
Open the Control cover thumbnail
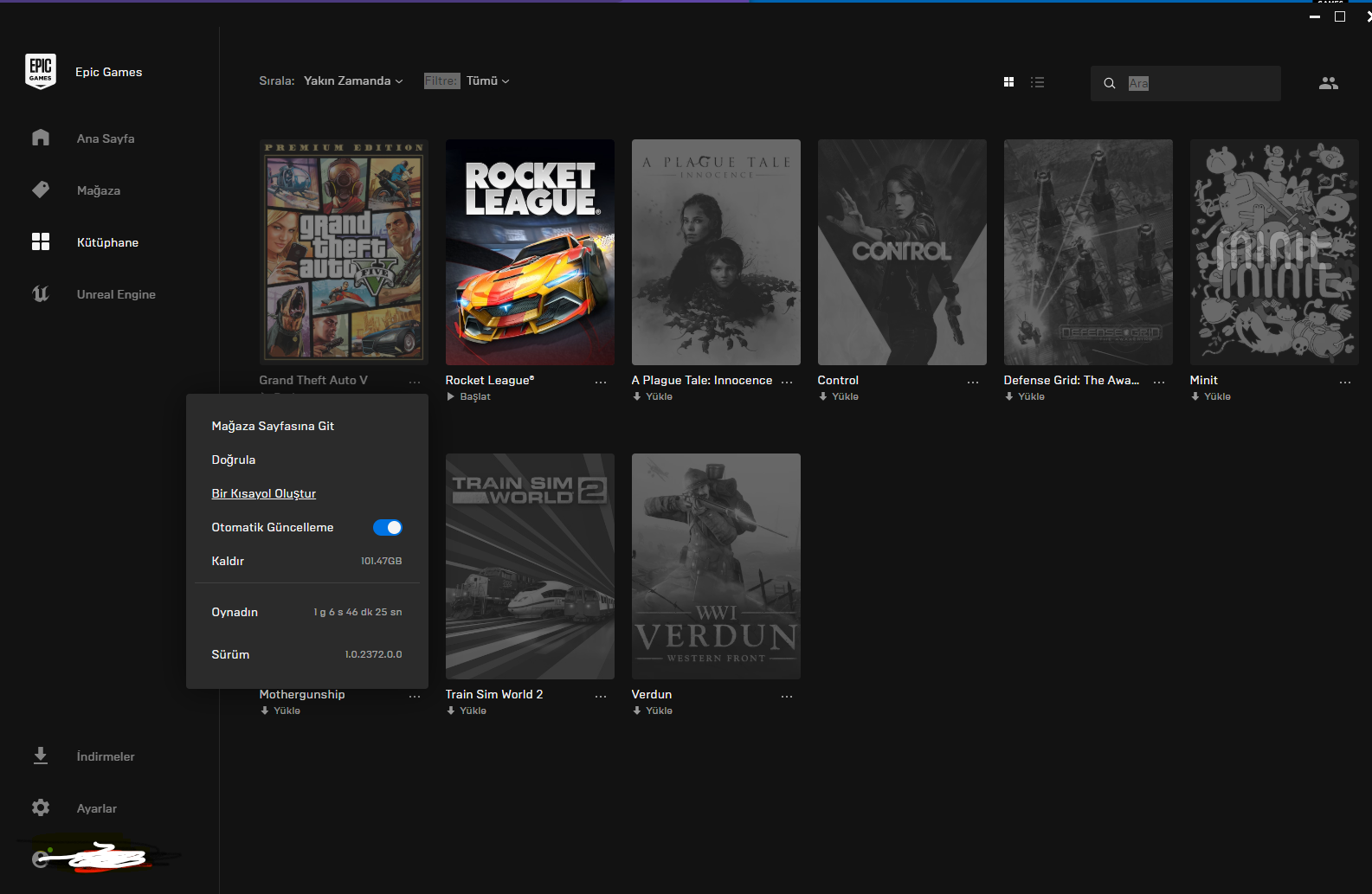(902, 252)
